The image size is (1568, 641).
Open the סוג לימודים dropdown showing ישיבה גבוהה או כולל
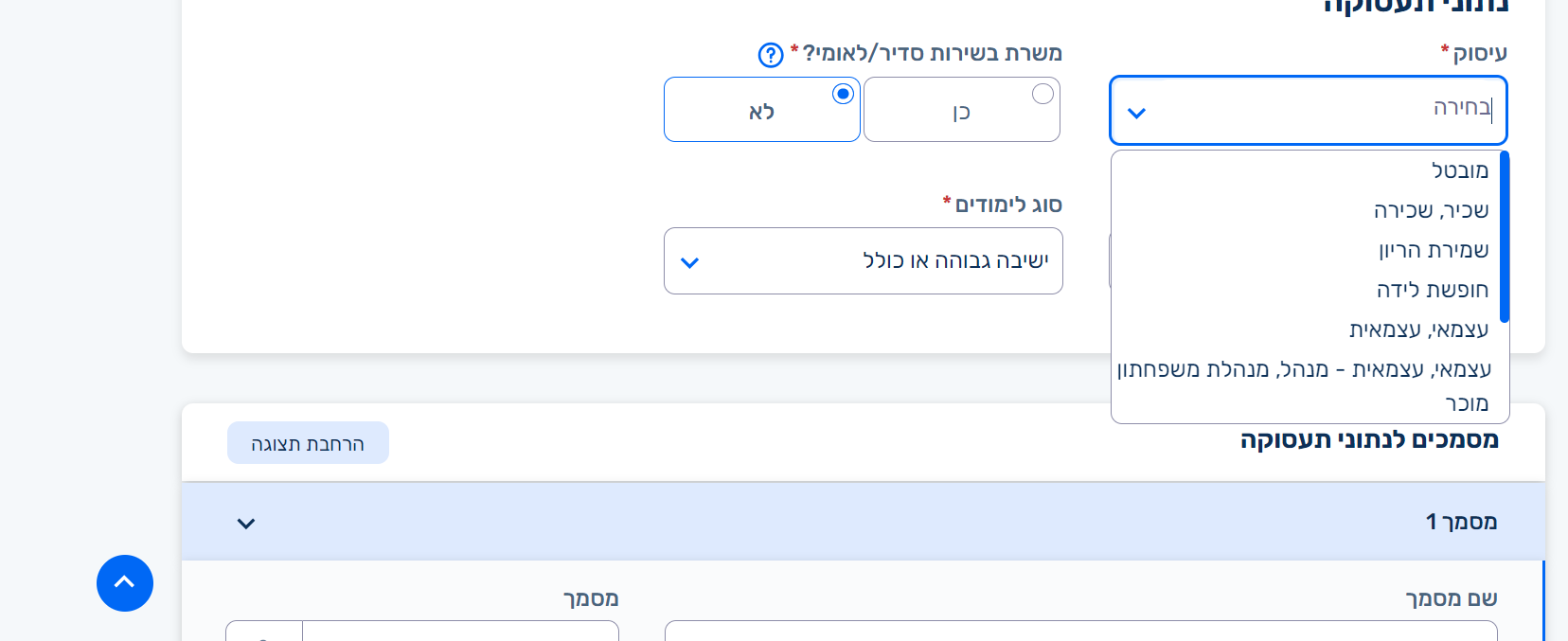(862, 261)
